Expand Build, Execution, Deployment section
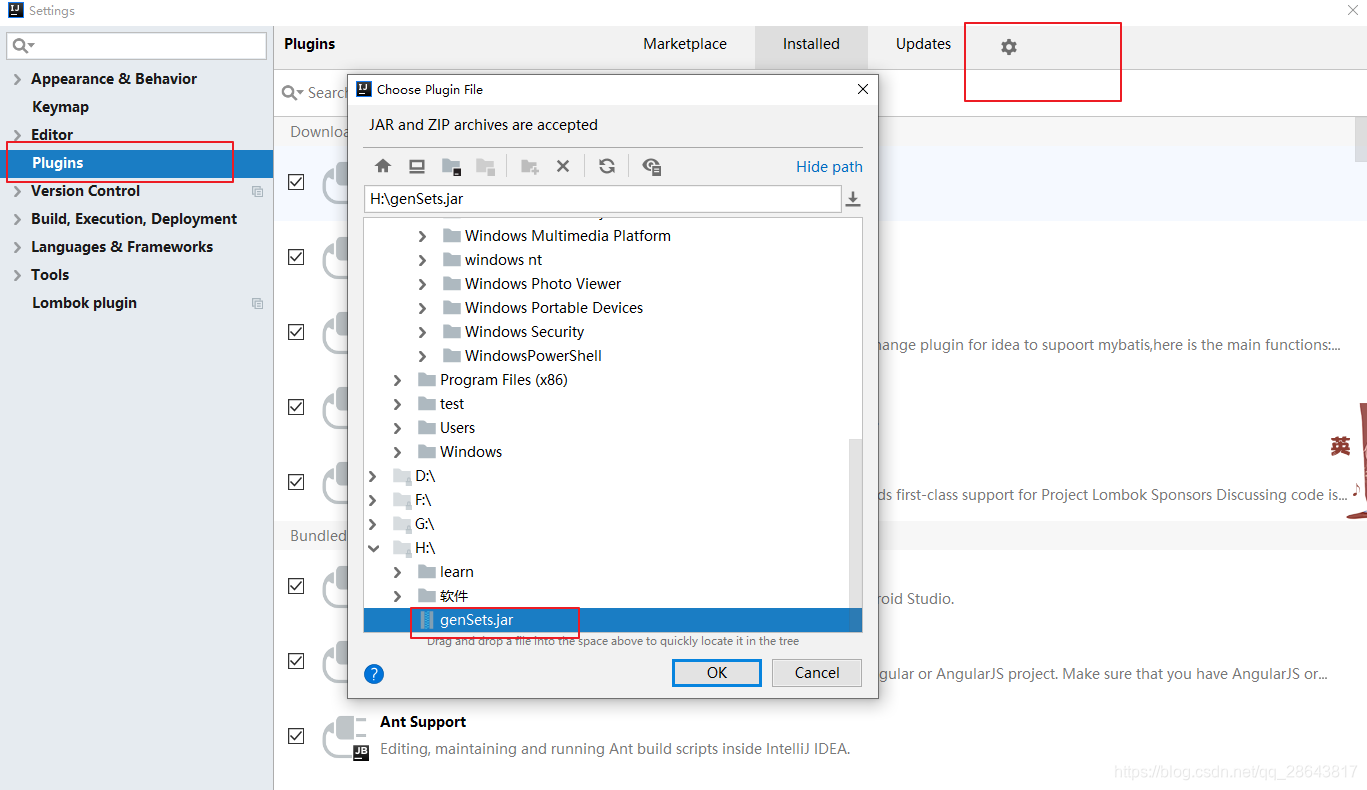 17,219
